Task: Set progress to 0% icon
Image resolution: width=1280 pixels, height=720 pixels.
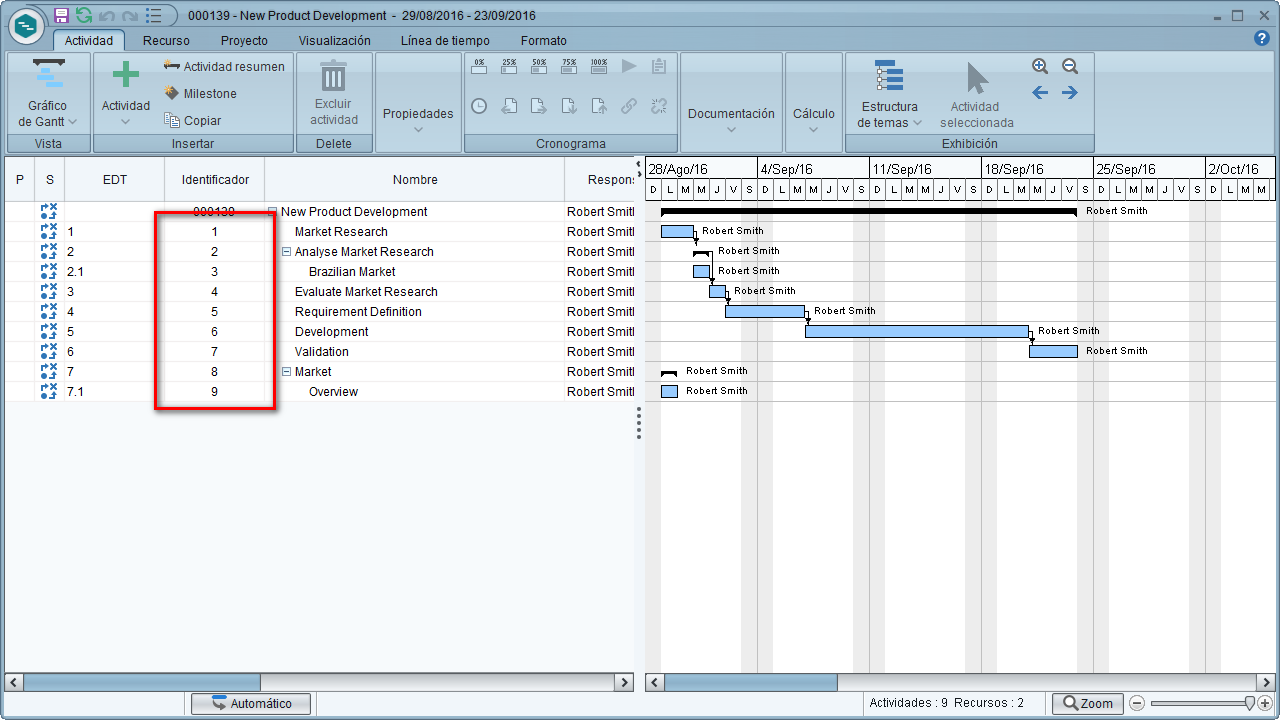Action: tap(479, 66)
